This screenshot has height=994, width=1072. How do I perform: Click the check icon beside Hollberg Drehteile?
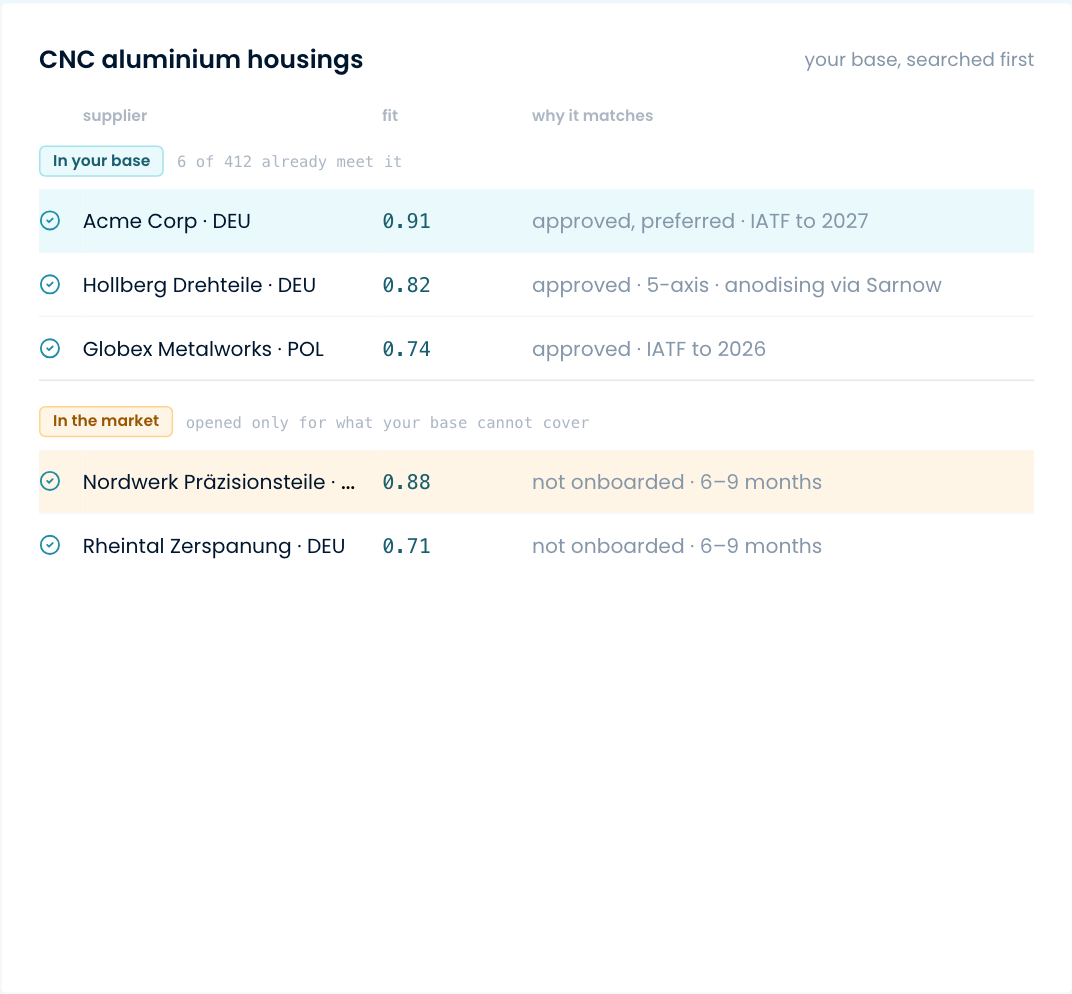(50, 284)
